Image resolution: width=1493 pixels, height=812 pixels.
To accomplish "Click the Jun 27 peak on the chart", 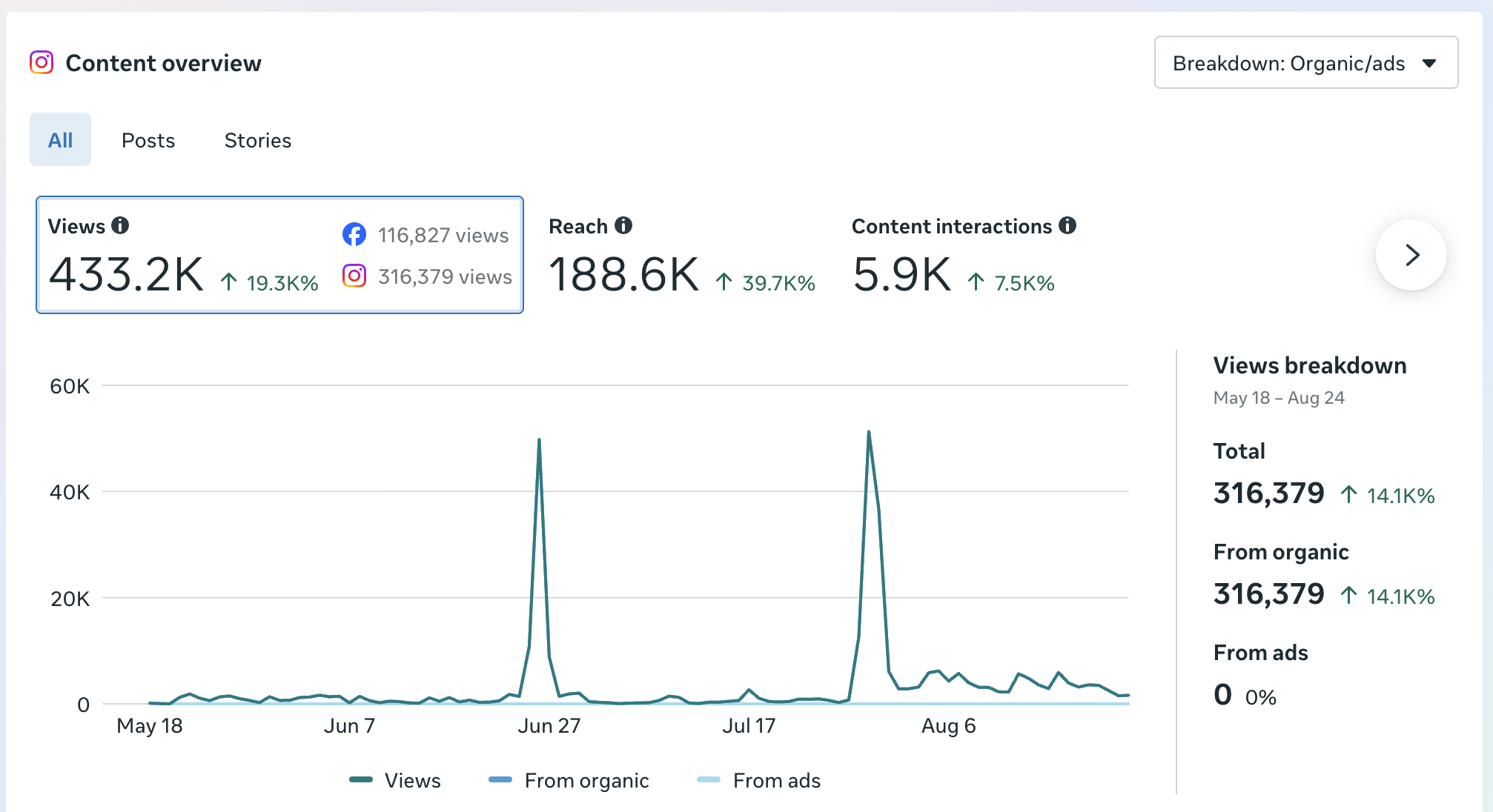I will tap(539, 440).
